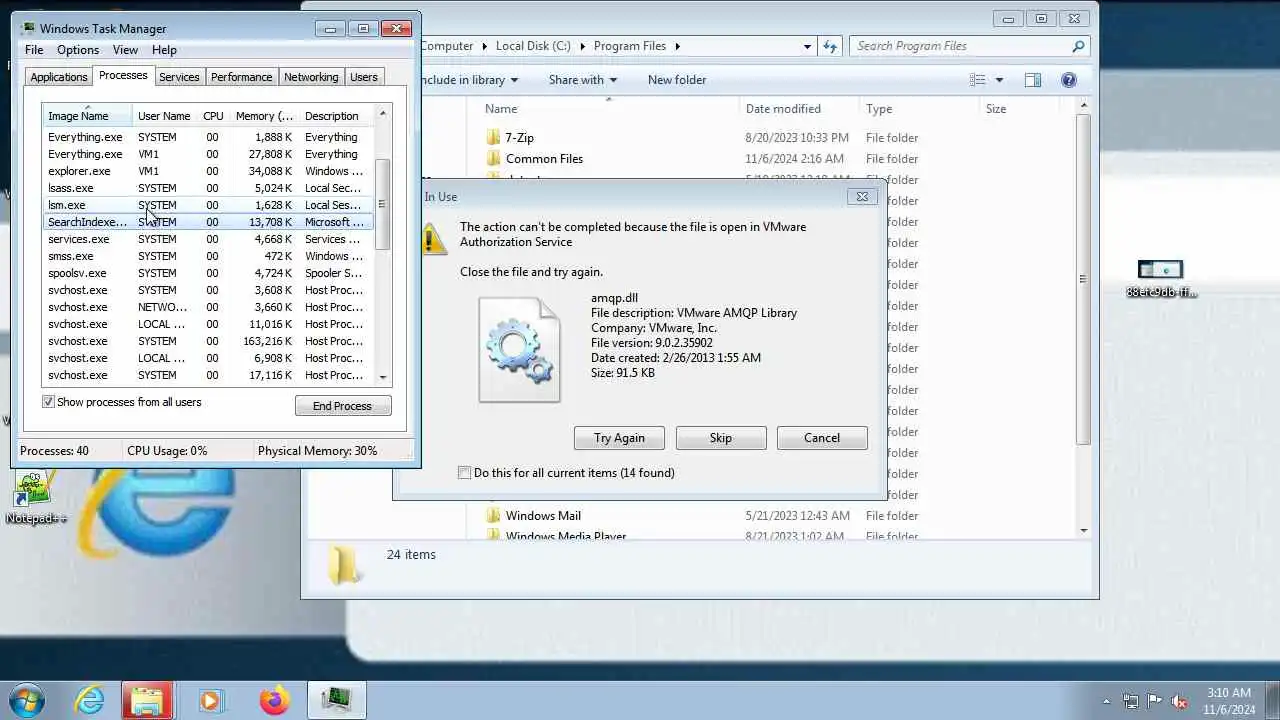This screenshot has height=720, width=1280.
Task: Select the 88efc9db desktop file icon
Action: click(1160, 278)
